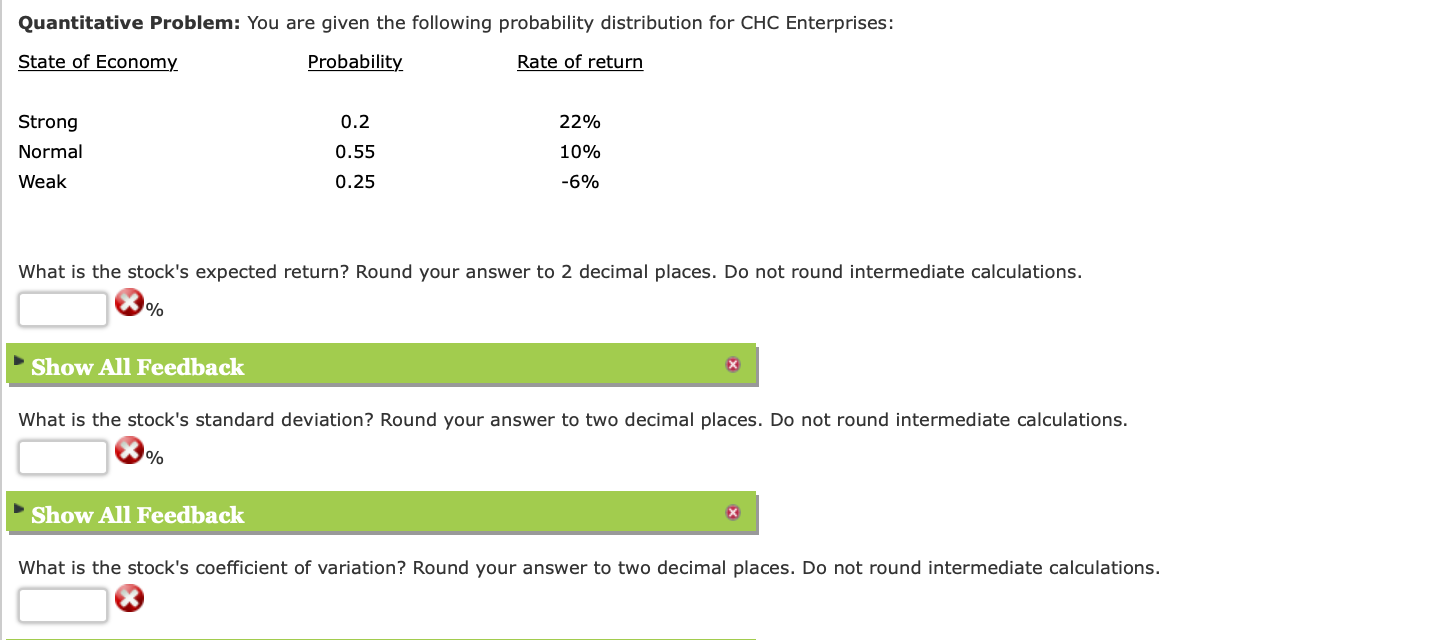
Task: Click the red error icon beside coefficient of variation field
Action: coord(129,598)
